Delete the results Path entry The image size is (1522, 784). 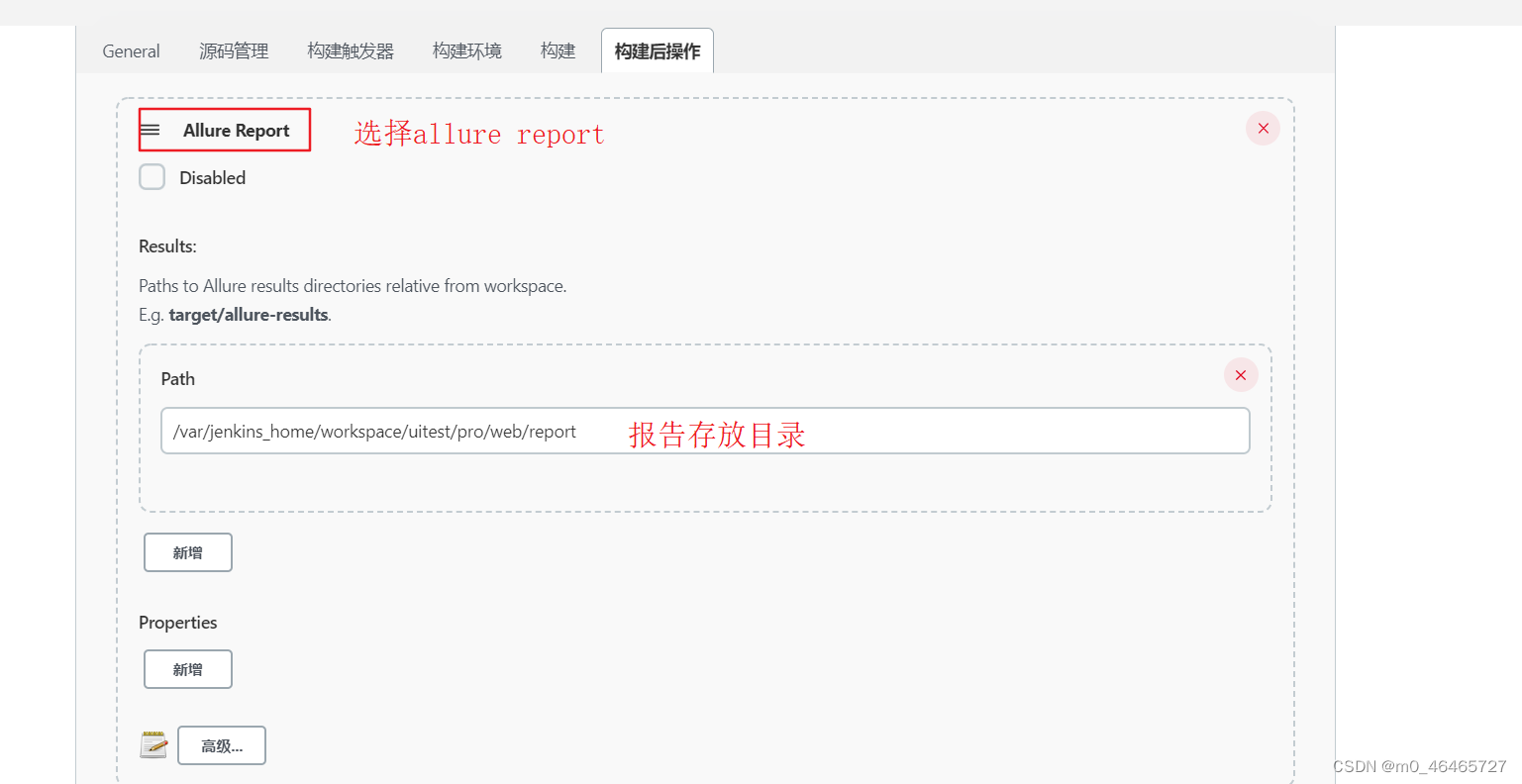1241,375
